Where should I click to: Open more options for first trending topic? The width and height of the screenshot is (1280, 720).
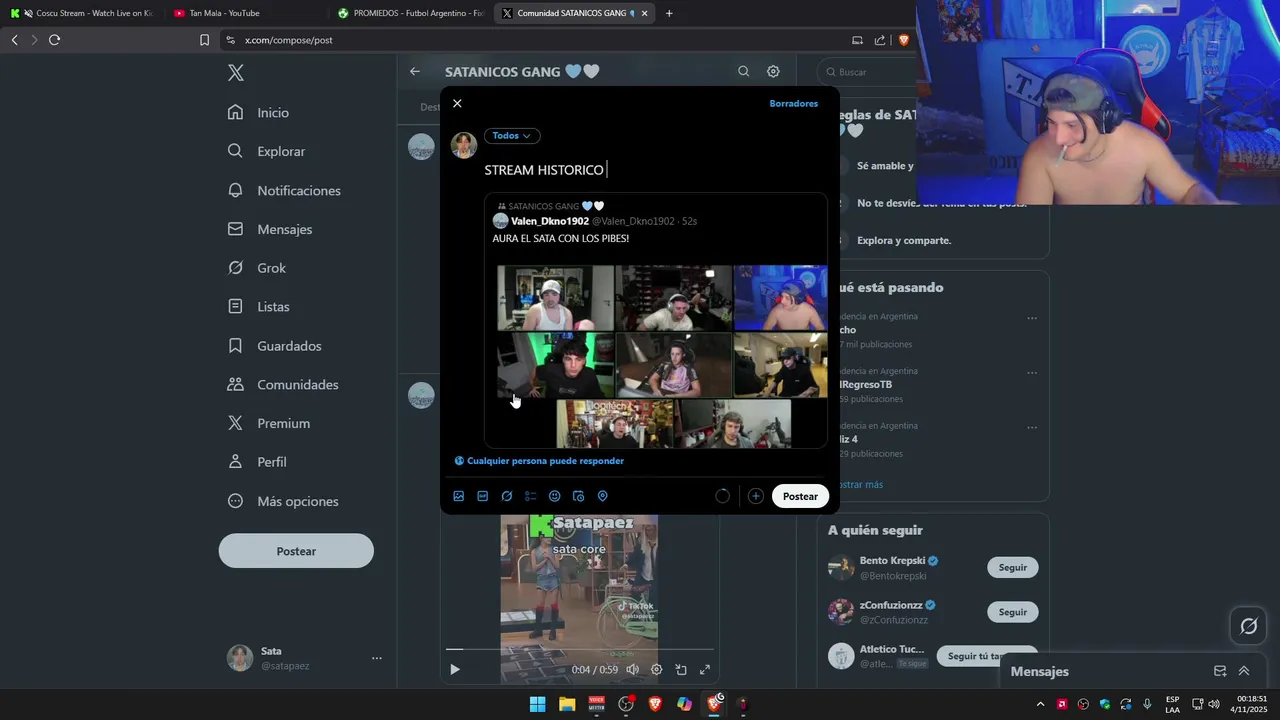tap(1032, 319)
